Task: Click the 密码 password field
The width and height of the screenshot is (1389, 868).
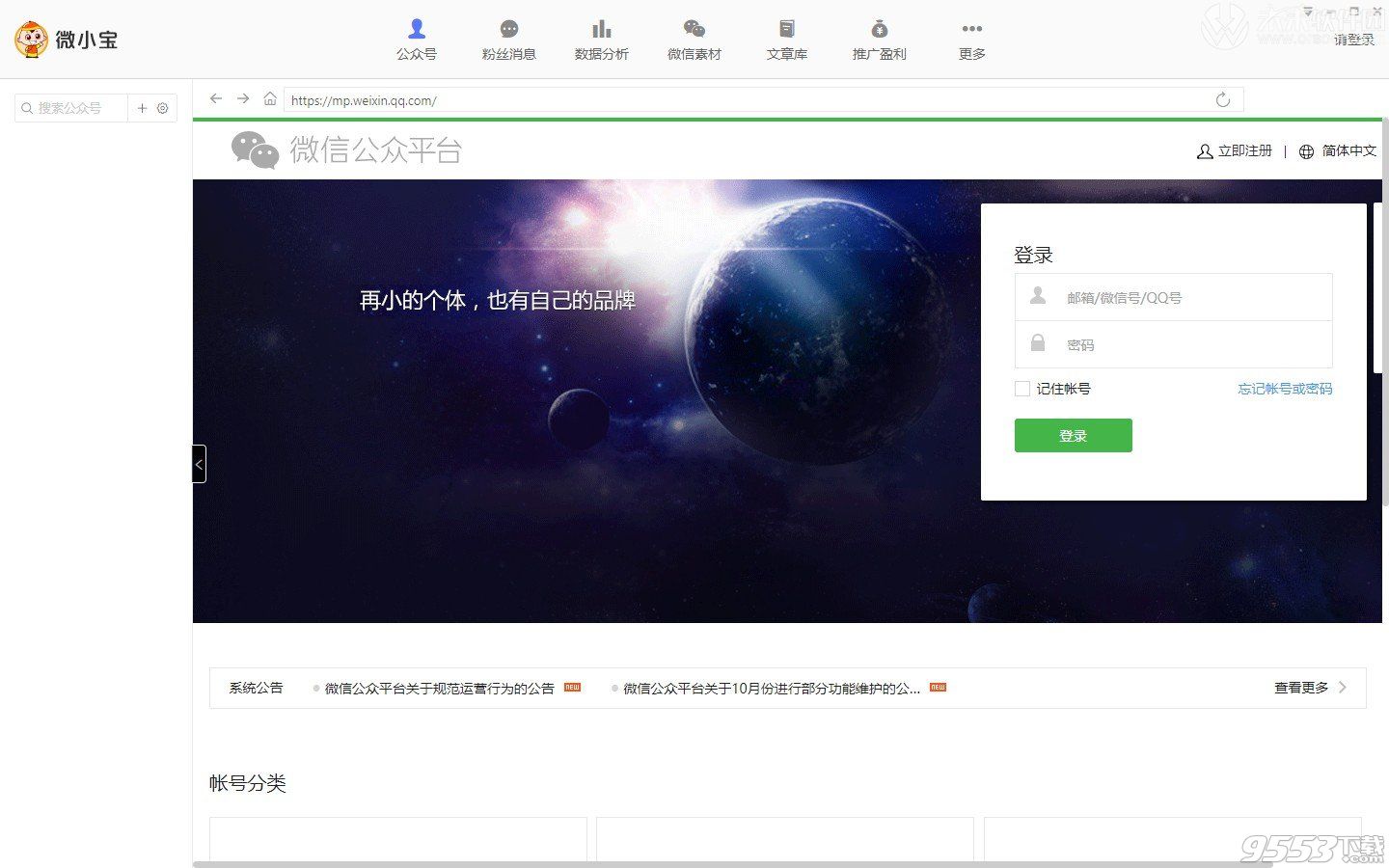Action: point(1173,344)
